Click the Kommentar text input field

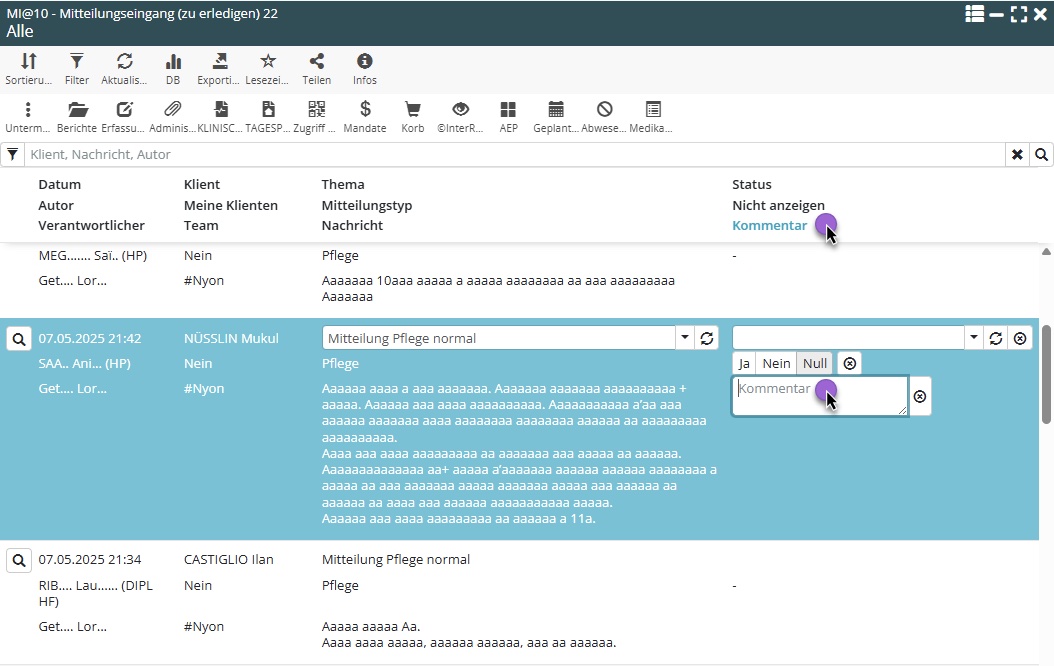(818, 396)
